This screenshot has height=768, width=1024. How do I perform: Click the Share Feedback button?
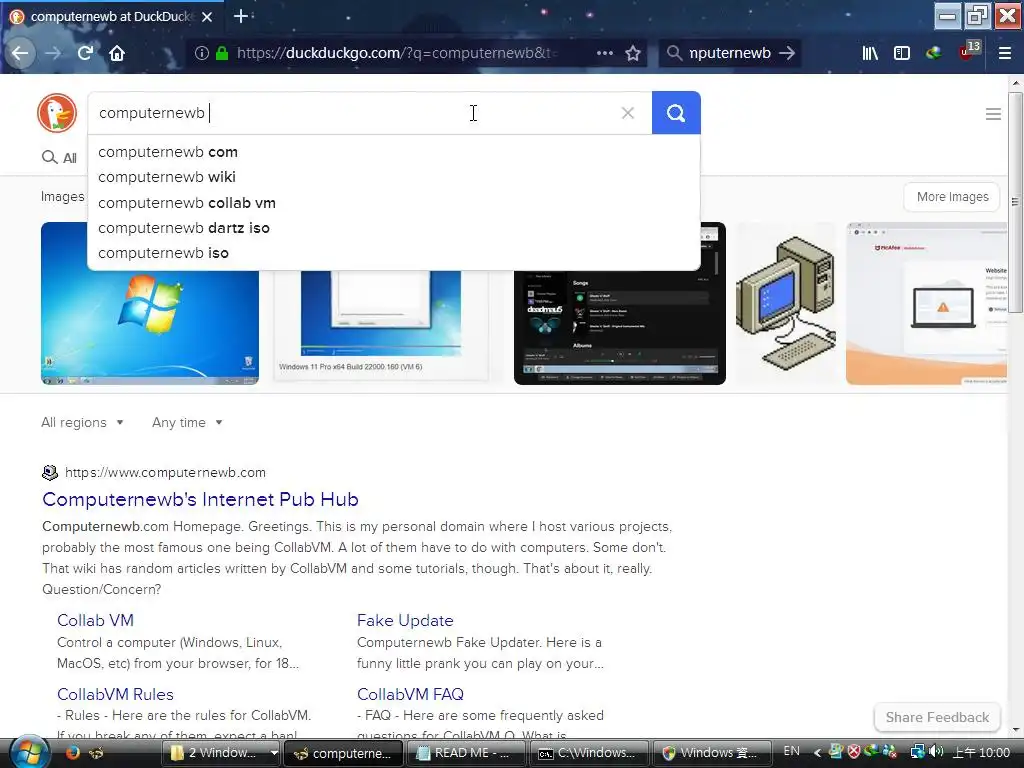tap(937, 717)
